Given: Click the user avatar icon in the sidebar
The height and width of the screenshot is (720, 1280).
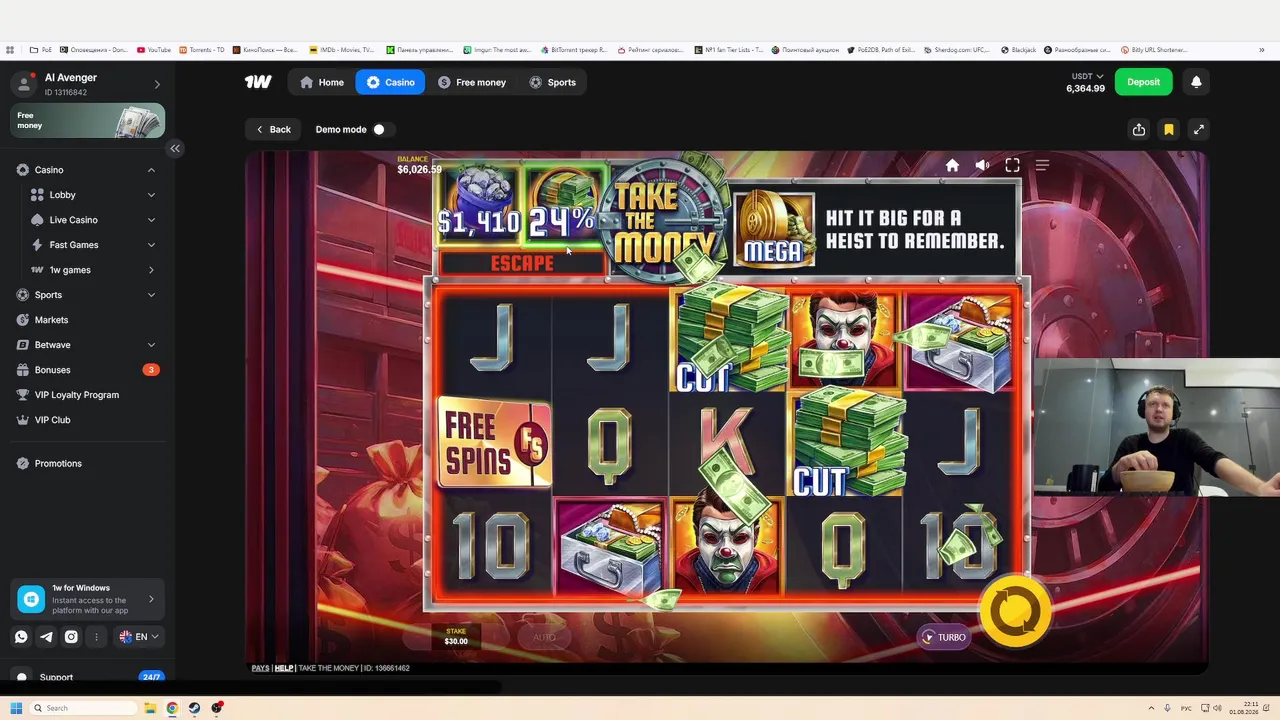Looking at the screenshot, I should 24,84.
